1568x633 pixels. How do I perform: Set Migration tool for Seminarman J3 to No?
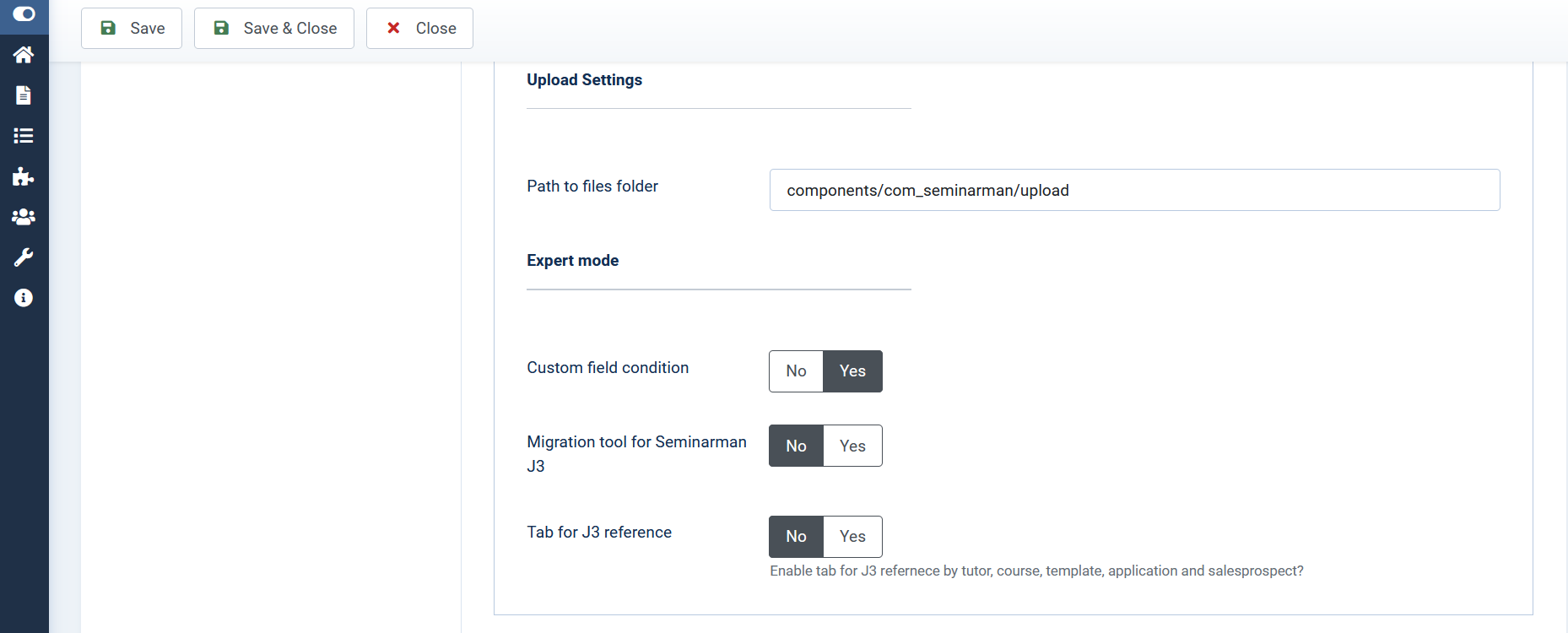click(x=796, y=446)
